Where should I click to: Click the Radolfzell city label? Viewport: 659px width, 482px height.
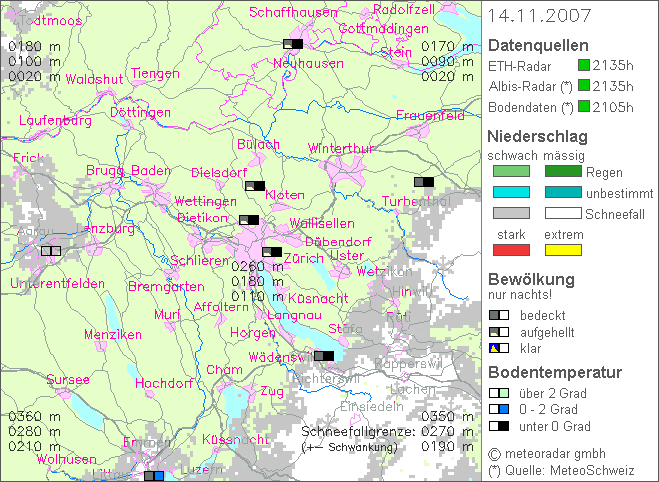(404, 9)
